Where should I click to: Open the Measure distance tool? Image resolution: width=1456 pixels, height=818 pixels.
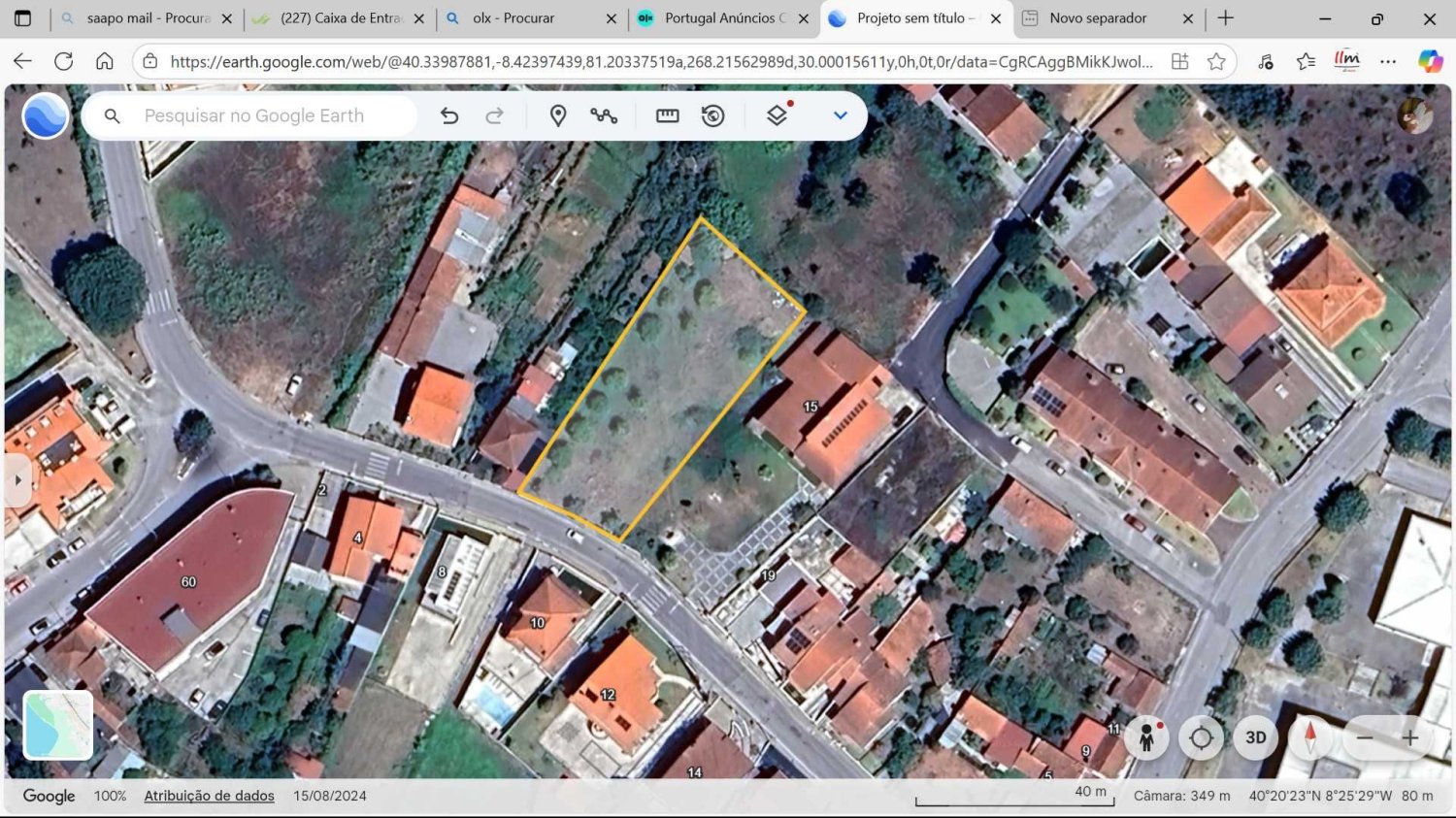[x=667, y=115]
